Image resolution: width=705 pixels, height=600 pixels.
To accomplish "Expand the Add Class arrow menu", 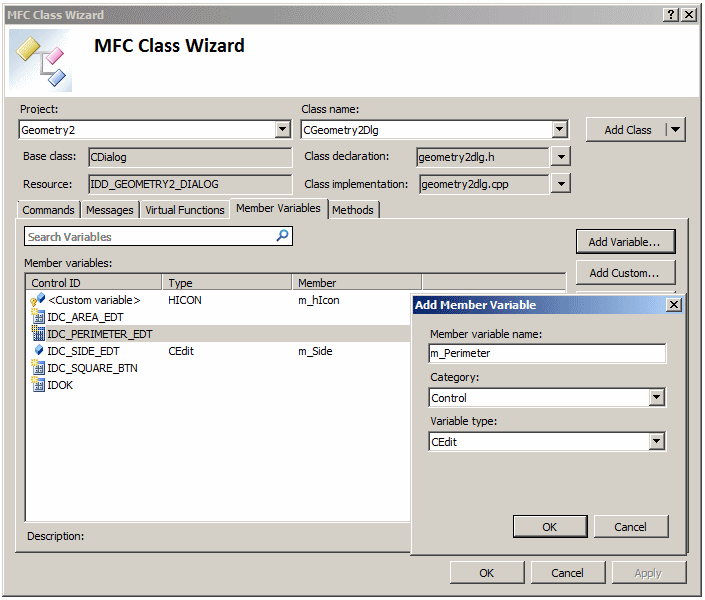I will pyautogui.click(x=675, y=130).
